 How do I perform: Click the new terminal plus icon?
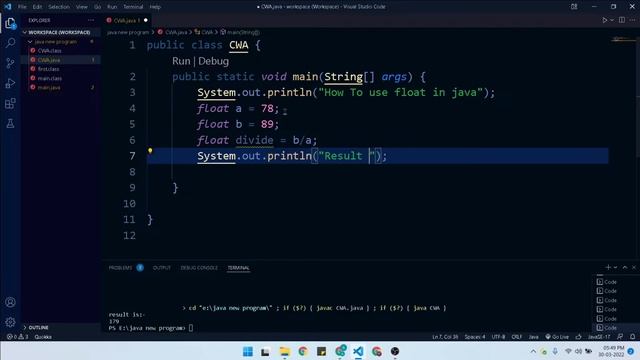(608, 267)
